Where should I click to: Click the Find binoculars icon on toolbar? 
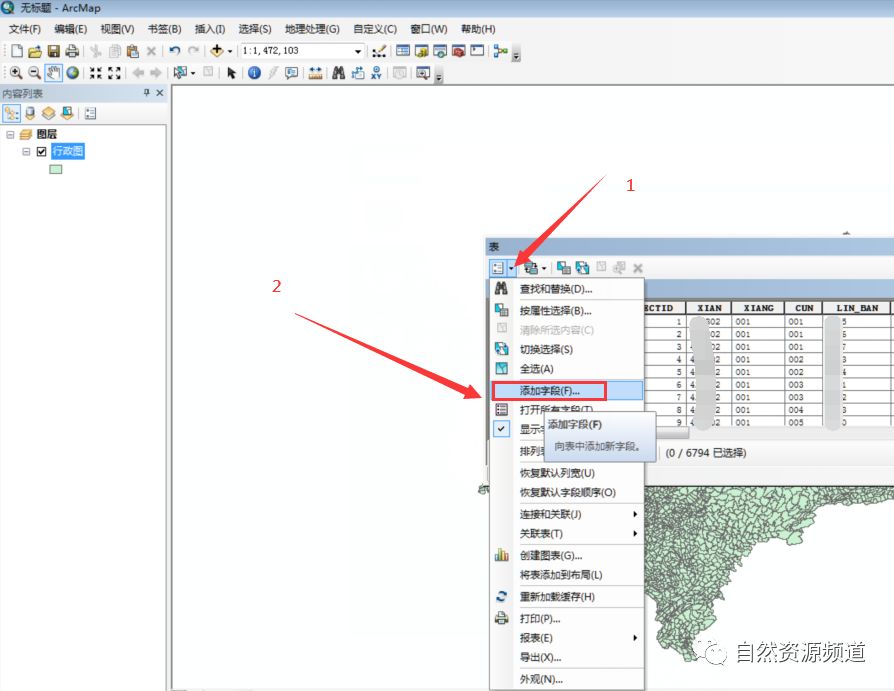pyautogui.click(x=339, y=73)
